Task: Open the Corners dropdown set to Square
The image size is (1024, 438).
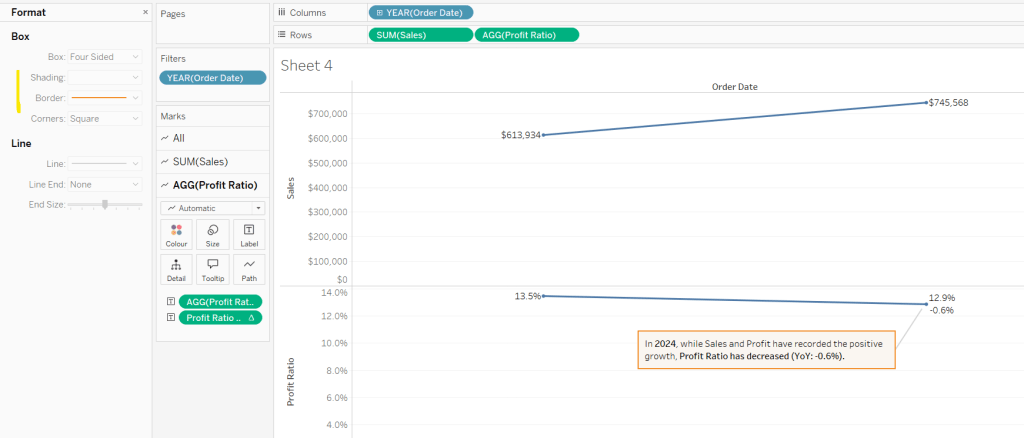Action: point(105,118)
